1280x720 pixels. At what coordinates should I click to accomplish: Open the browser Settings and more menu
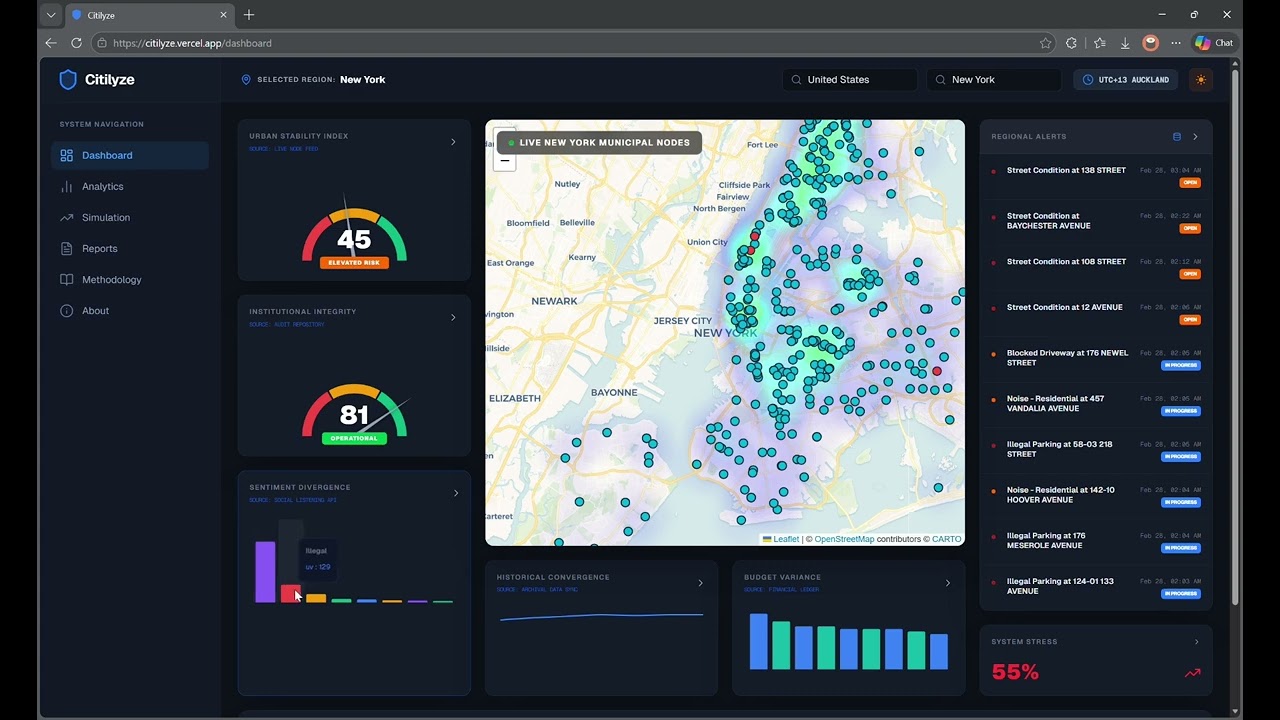click(x=1176, y=43)
